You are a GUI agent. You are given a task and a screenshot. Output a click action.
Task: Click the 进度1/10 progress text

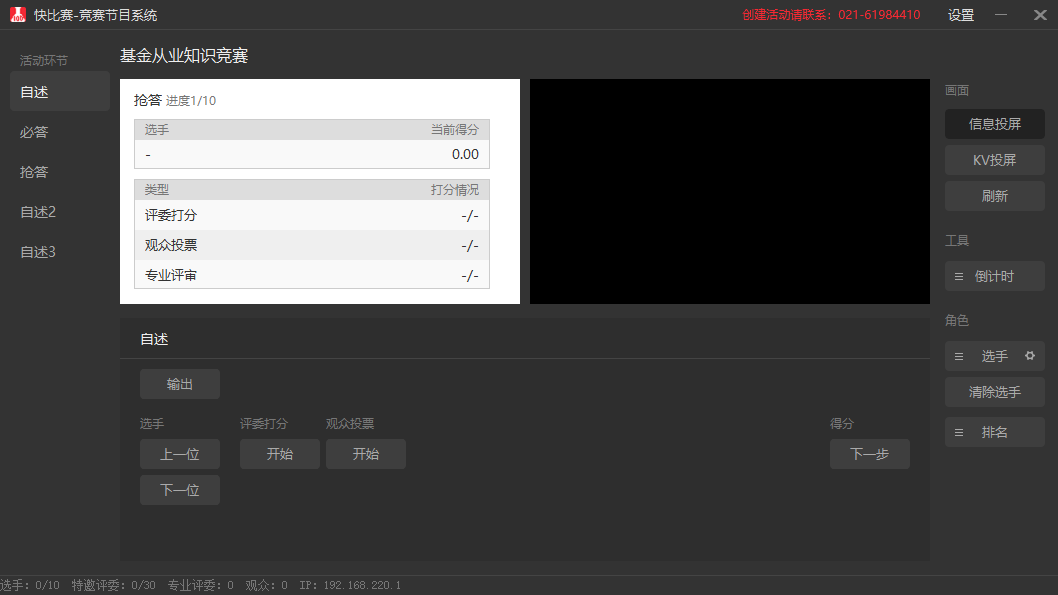[x=191, y=101]
